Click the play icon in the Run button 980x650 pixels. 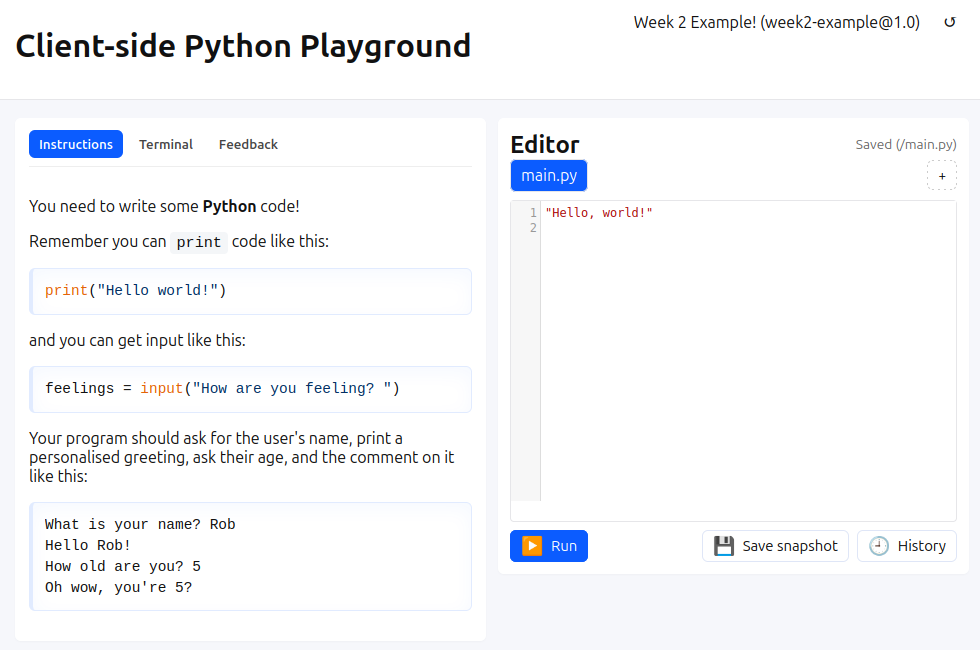[x=532, y=546]
